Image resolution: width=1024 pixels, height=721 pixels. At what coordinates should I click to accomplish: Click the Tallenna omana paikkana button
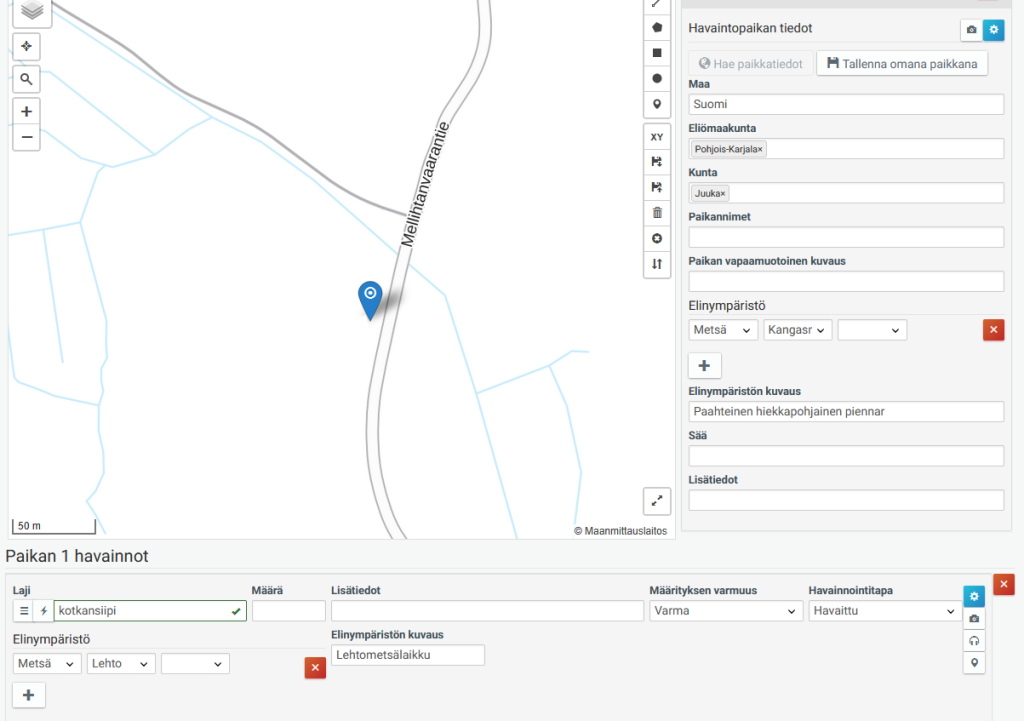tap(902, 63)
